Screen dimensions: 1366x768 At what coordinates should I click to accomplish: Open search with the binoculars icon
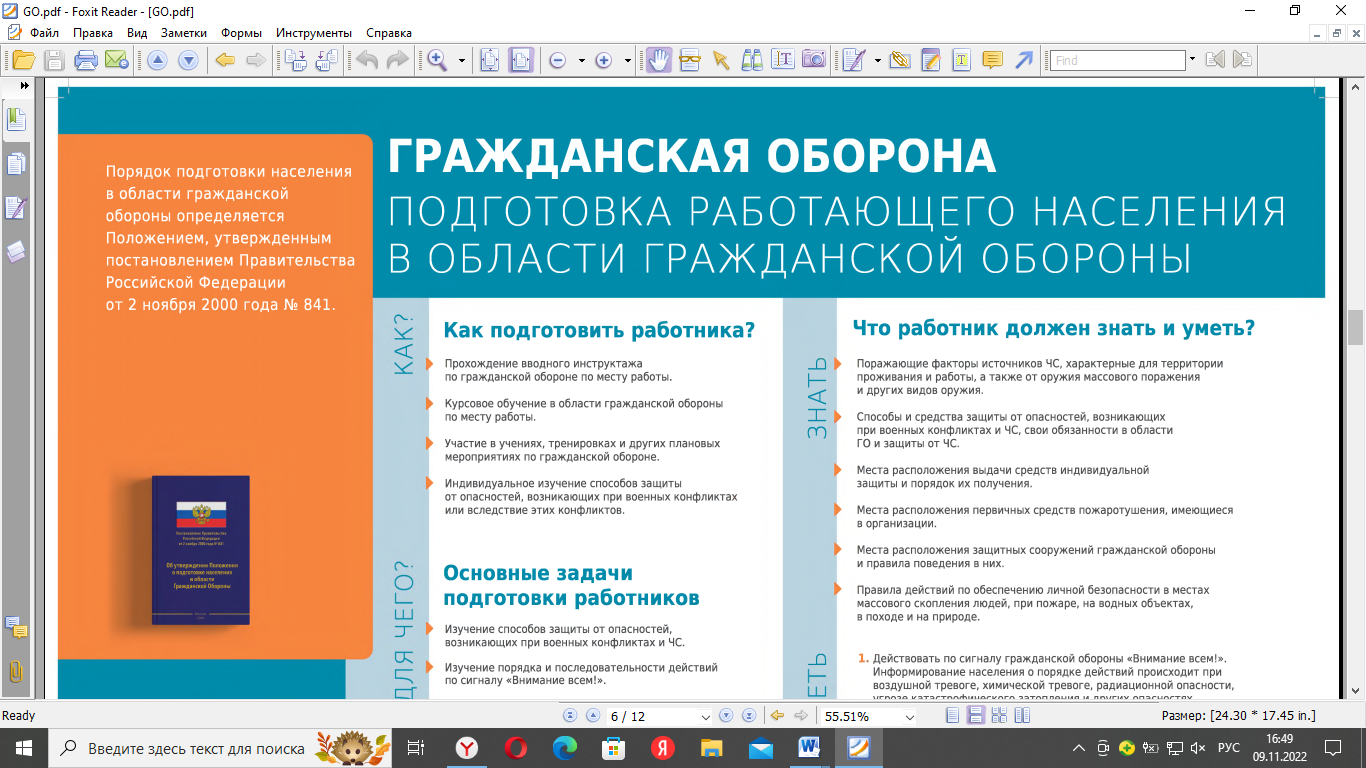pyautogui.click(x=752, y=60)
